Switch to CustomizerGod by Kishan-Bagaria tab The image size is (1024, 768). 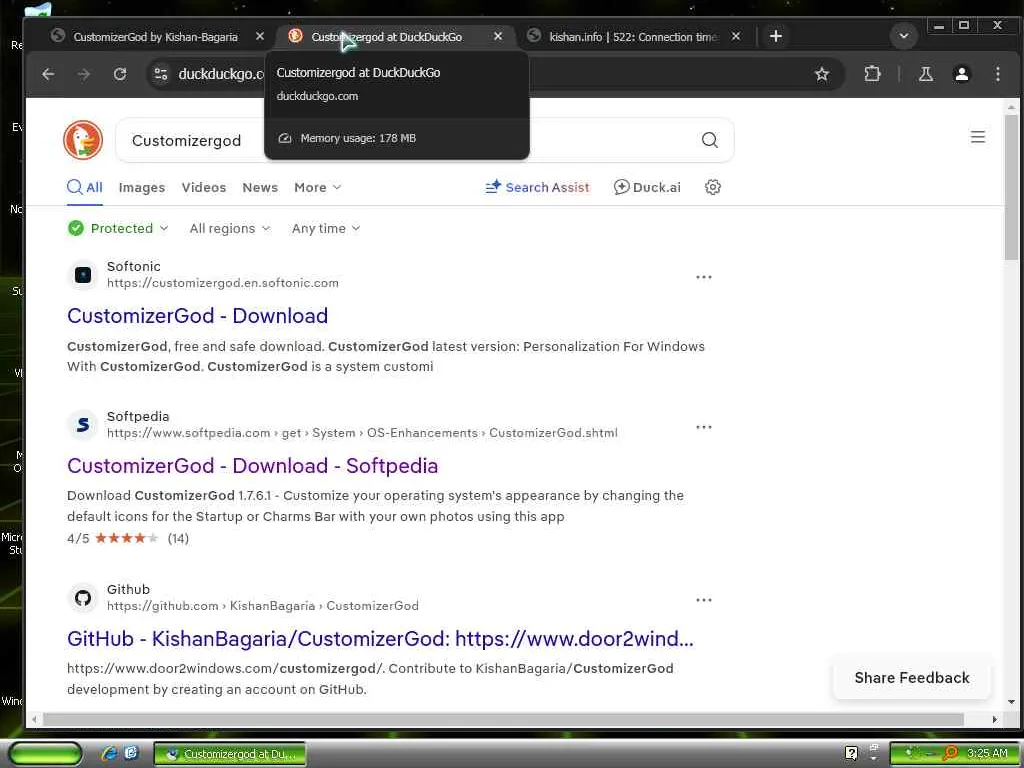155,37
